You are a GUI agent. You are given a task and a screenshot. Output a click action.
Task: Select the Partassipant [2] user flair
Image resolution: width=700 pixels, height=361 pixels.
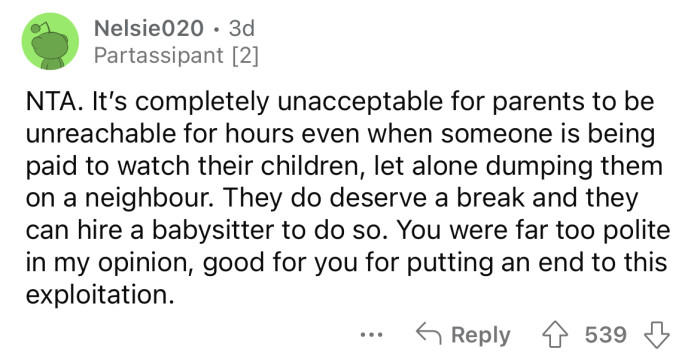[176, 55]
